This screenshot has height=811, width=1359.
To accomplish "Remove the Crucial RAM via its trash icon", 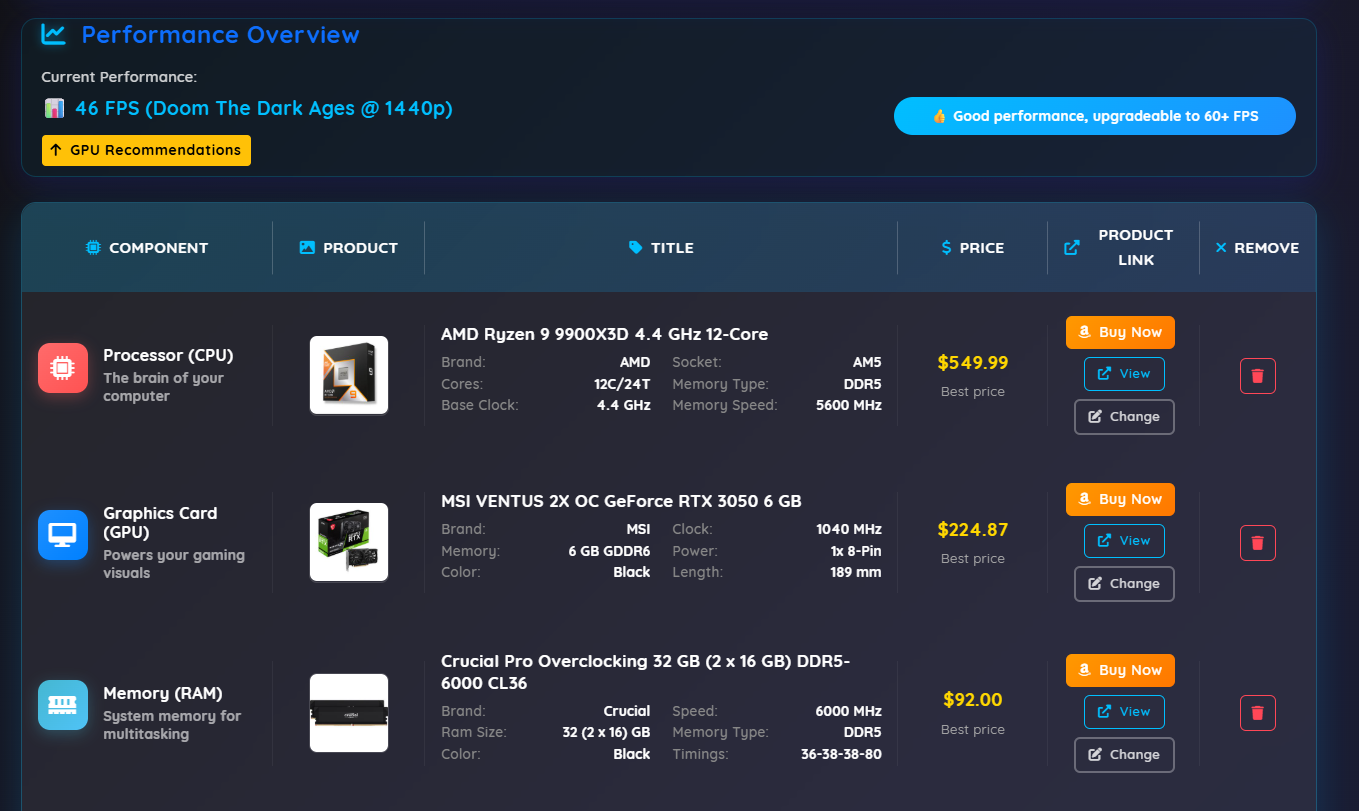I will pos(1257,712).
